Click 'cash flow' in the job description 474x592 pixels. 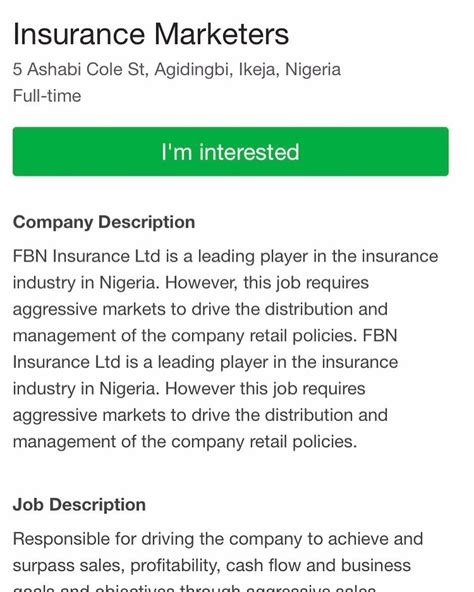(263, 566)
